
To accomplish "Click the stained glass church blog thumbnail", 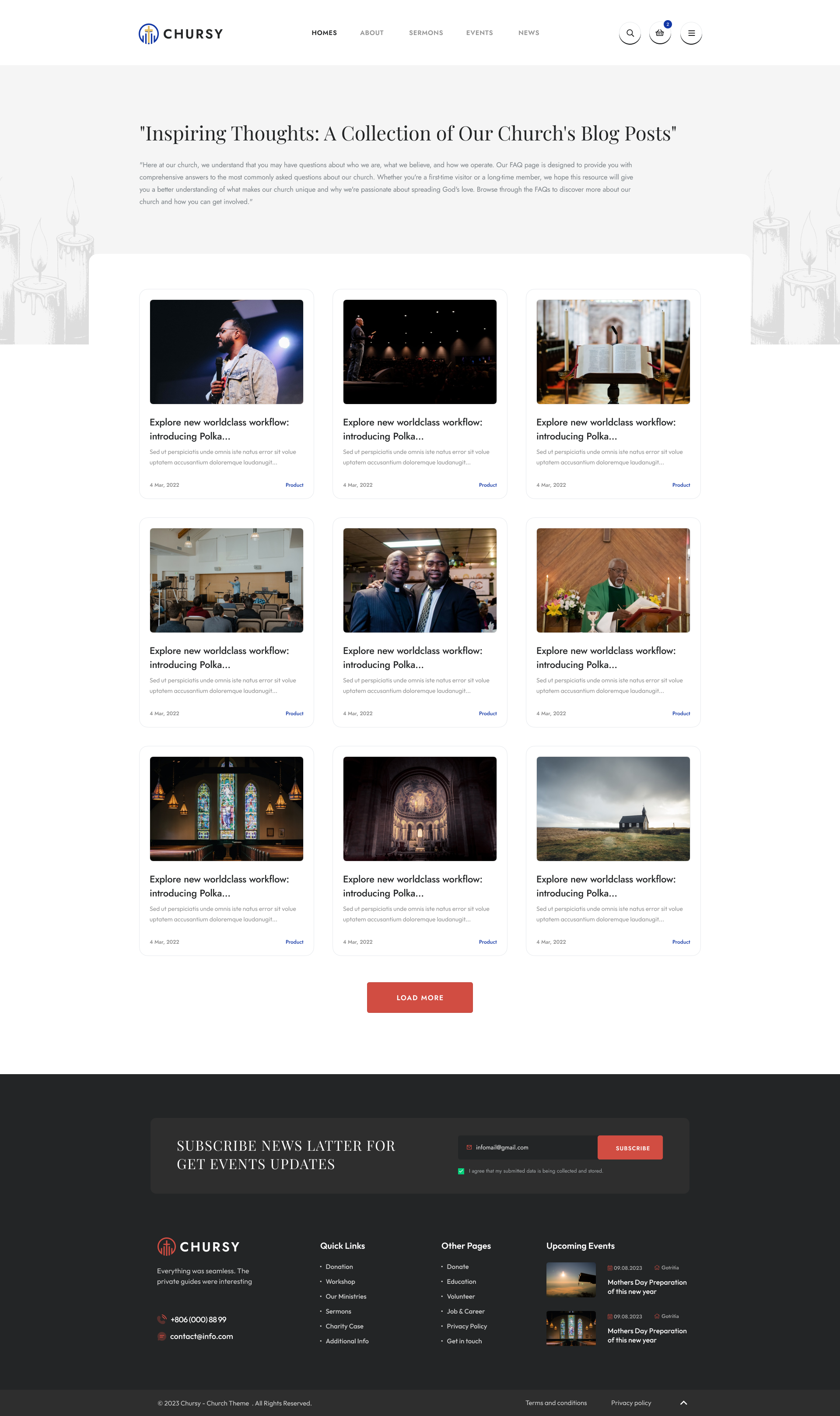I will pyautogui.click(x=226, y=808).
